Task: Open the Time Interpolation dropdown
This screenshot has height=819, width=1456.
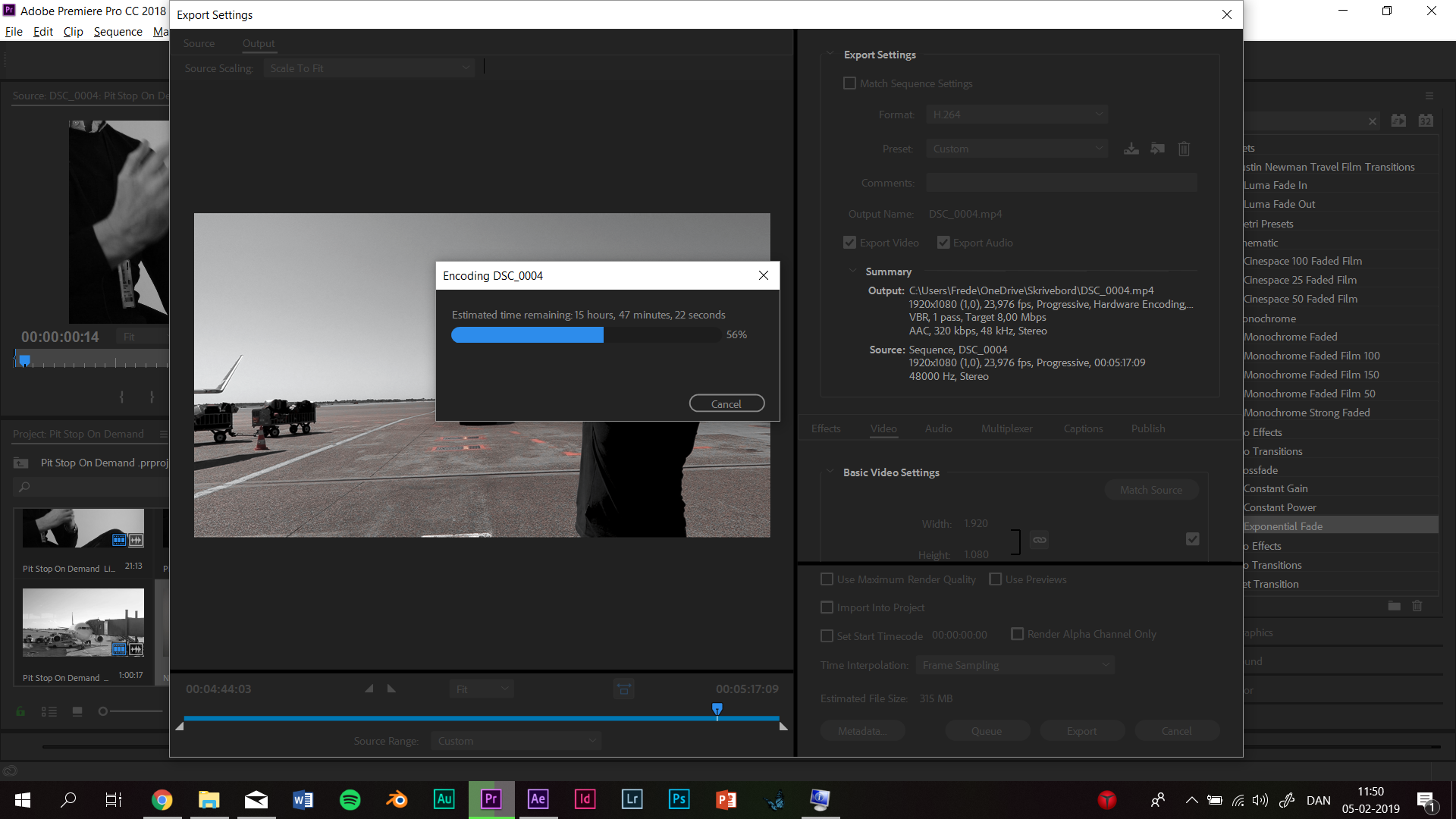Action: (1015, 664)
